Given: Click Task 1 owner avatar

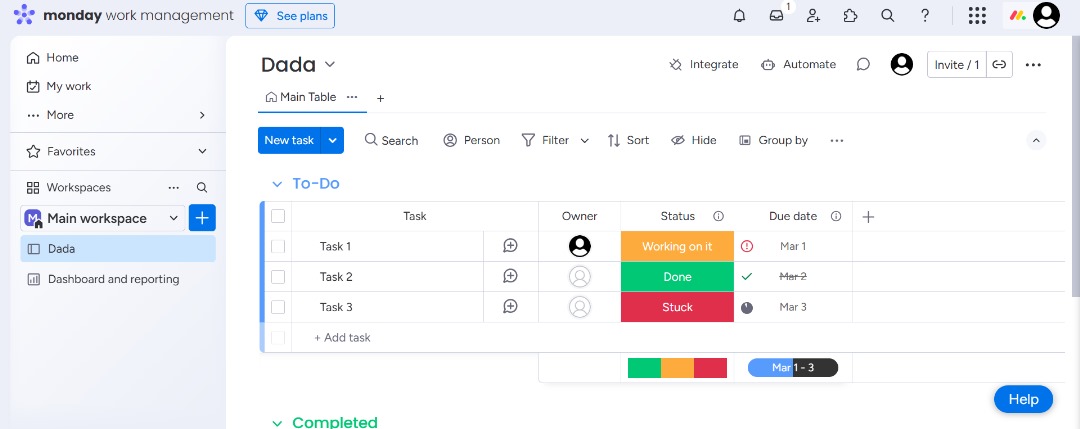Looking at the screenshot, I should [x=580, y=246].
